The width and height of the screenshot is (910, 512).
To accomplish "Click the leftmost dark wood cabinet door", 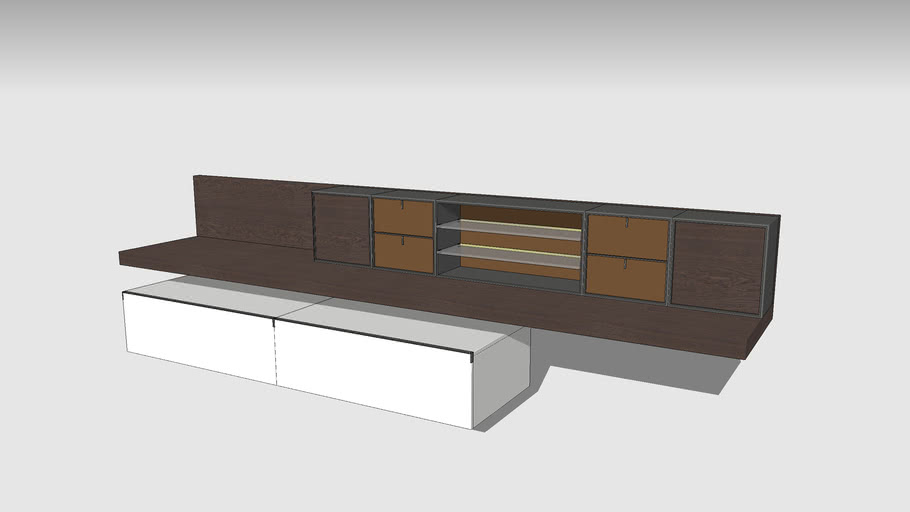I will pyautogui.click(x=342, y=229).
